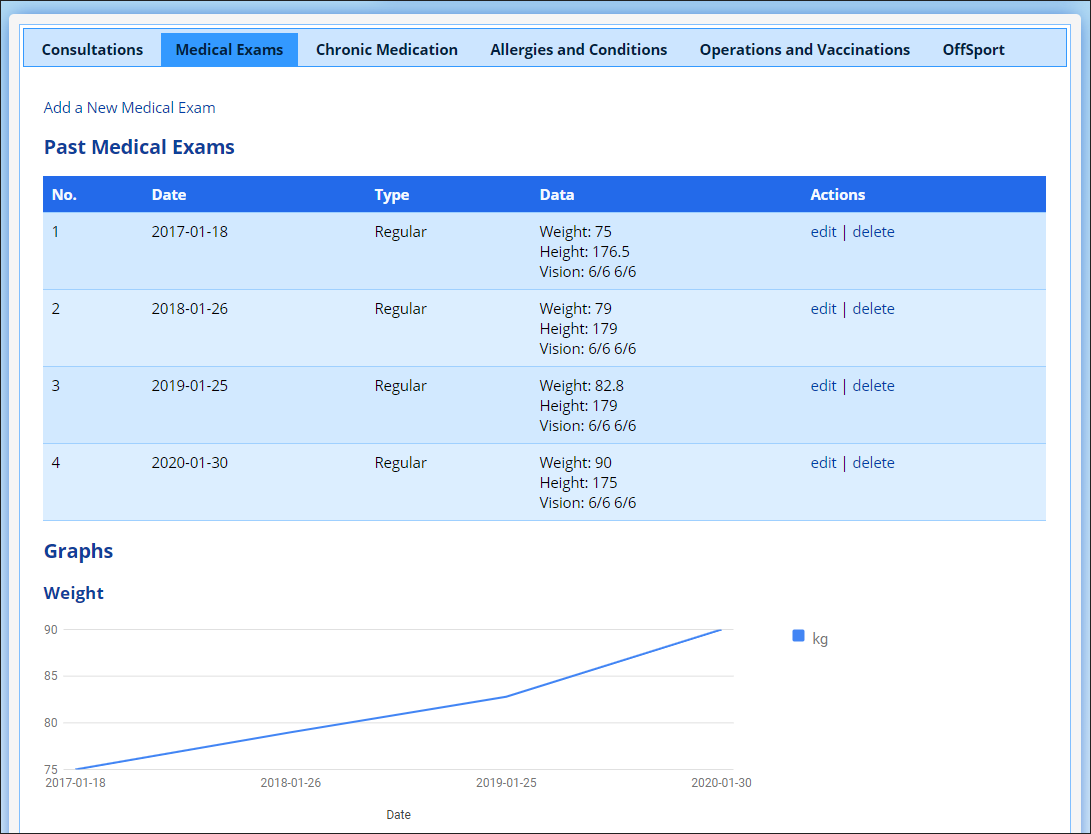
Task: Edit the 2017-01-18 medical exam
Action: [823, 232]
